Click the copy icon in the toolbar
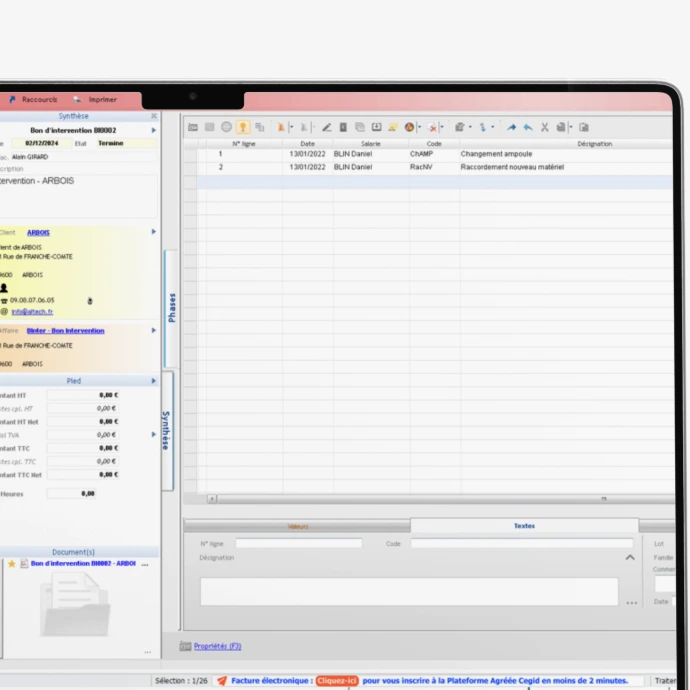This screenshot has height=690, width=690. (x=561, y=127)
